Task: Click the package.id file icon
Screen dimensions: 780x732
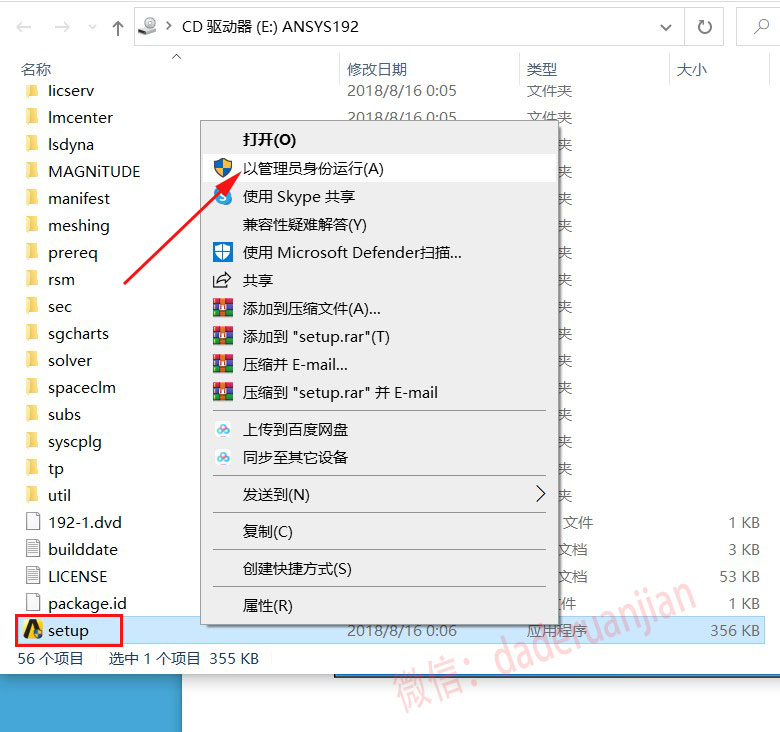Action: pos(33,603)
